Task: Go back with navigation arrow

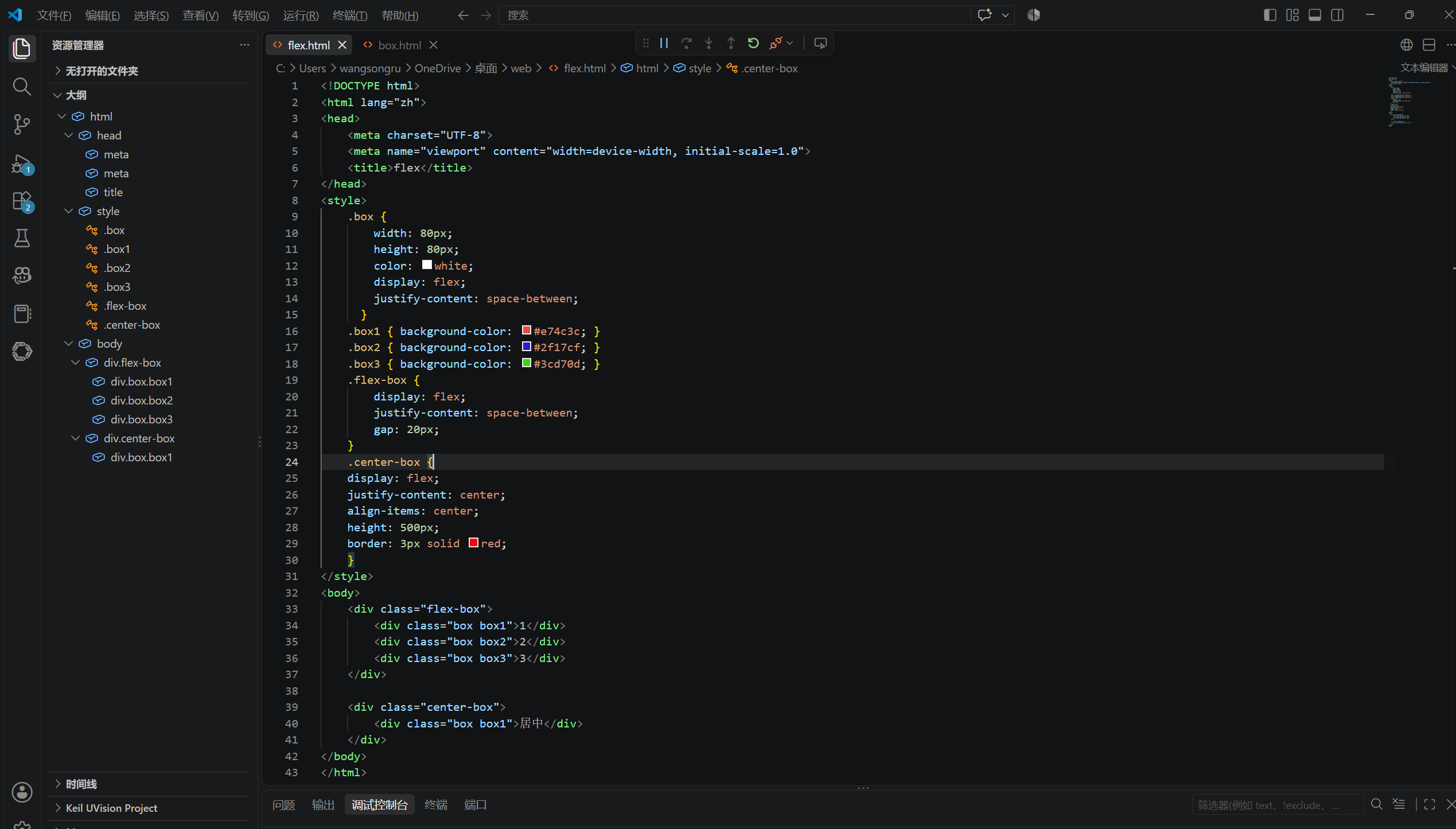Action: click(463, 15)
